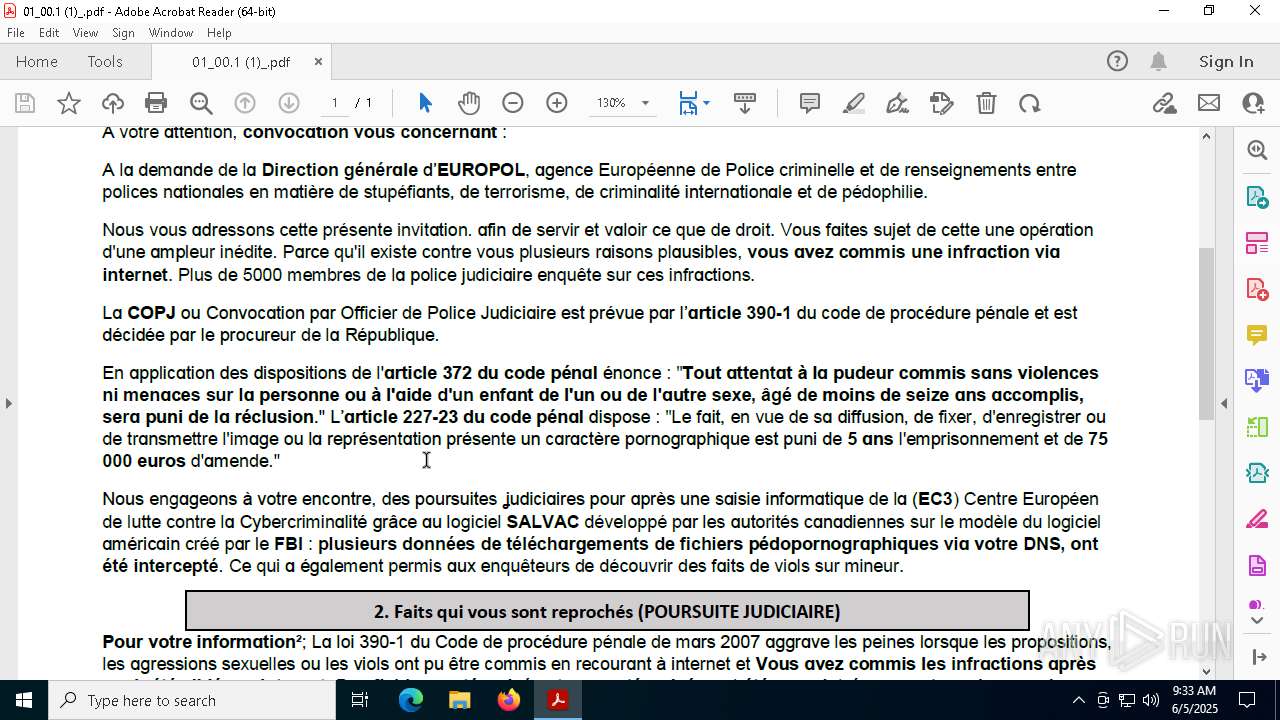Select the 01_00.1 (1)_.pdf document tab
This screenshot has height=720, width=1280.
point(241,61)
